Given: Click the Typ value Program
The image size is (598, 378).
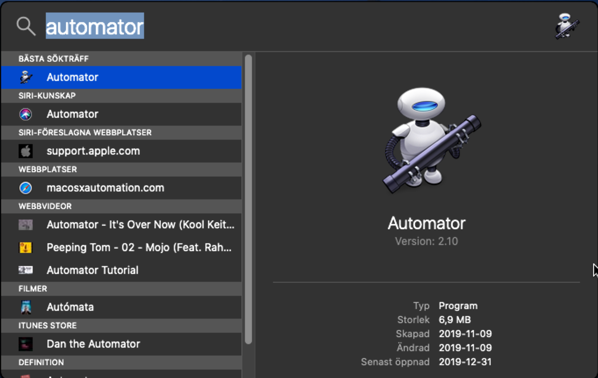Looking at the screenshot, I should [x=458, y=306].
